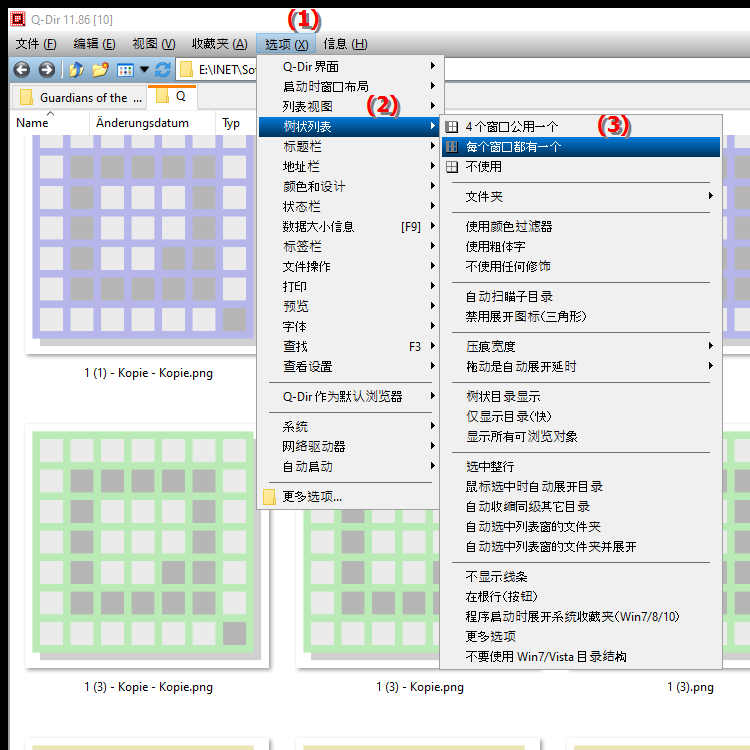Click the new folder icon in toolbar

100,69
